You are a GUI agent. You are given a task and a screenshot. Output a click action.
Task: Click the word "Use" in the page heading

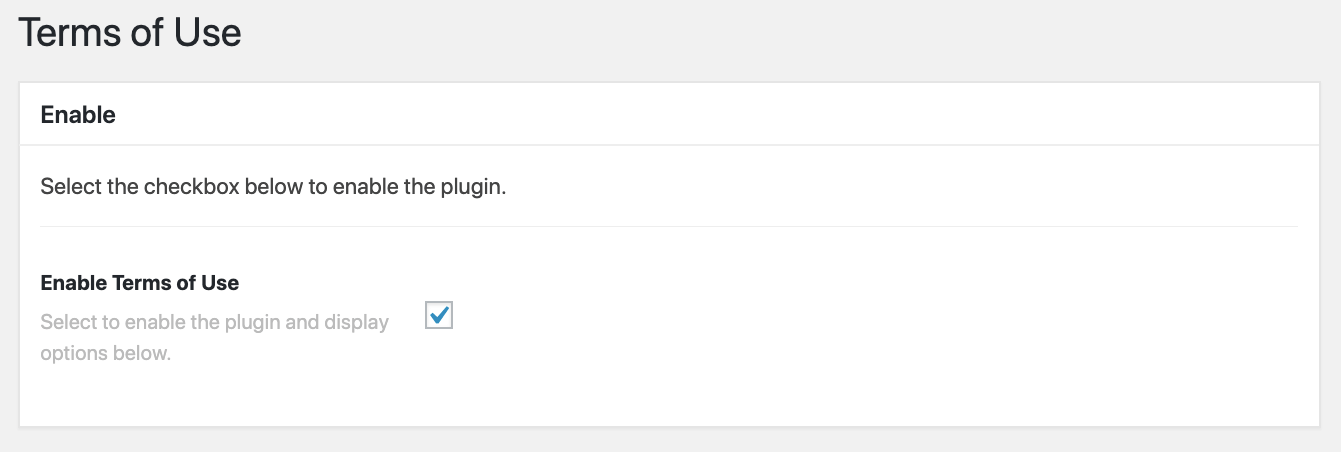point(209,34)
